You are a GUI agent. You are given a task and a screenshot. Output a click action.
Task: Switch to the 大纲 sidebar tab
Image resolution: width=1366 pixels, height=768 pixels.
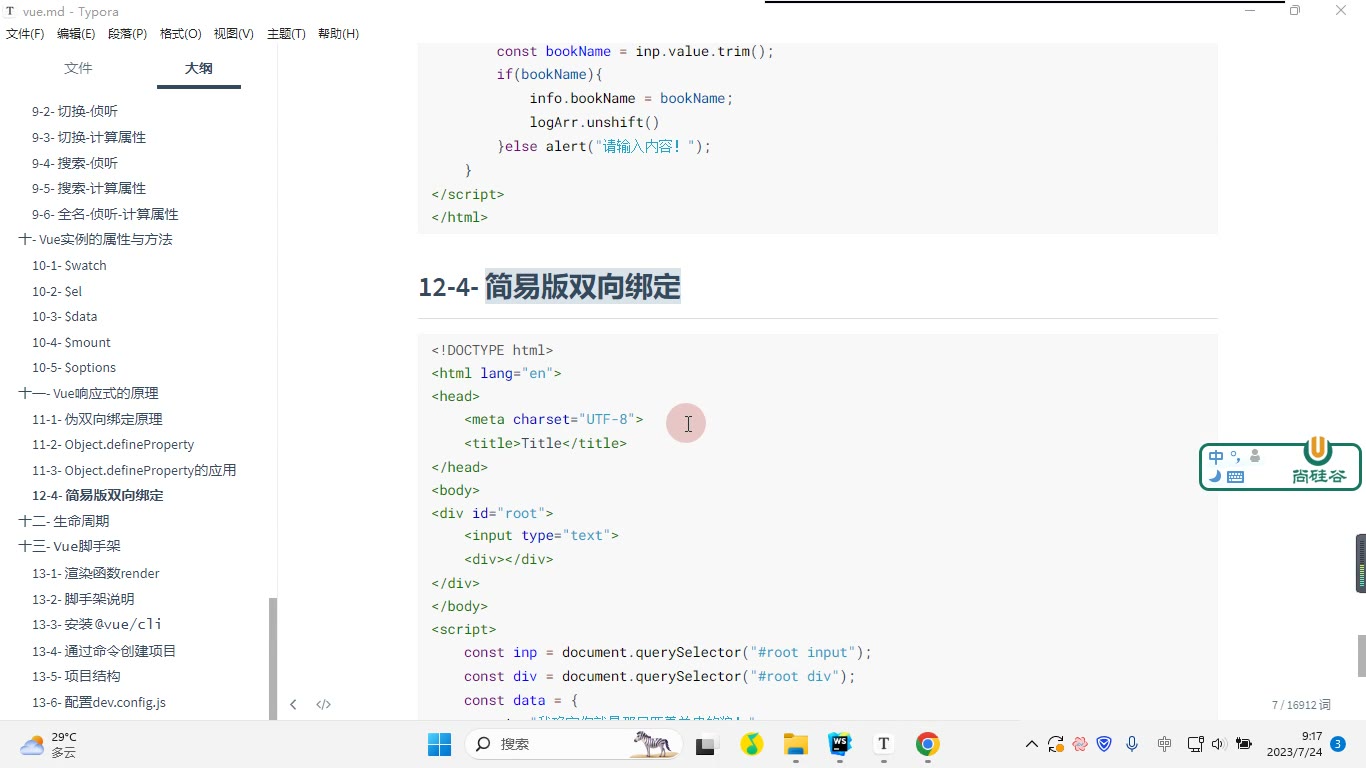(198, 68)
